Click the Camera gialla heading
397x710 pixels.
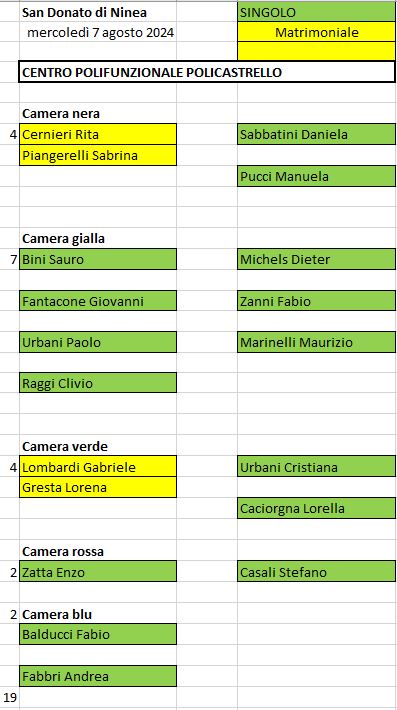[x=98, y=239]
